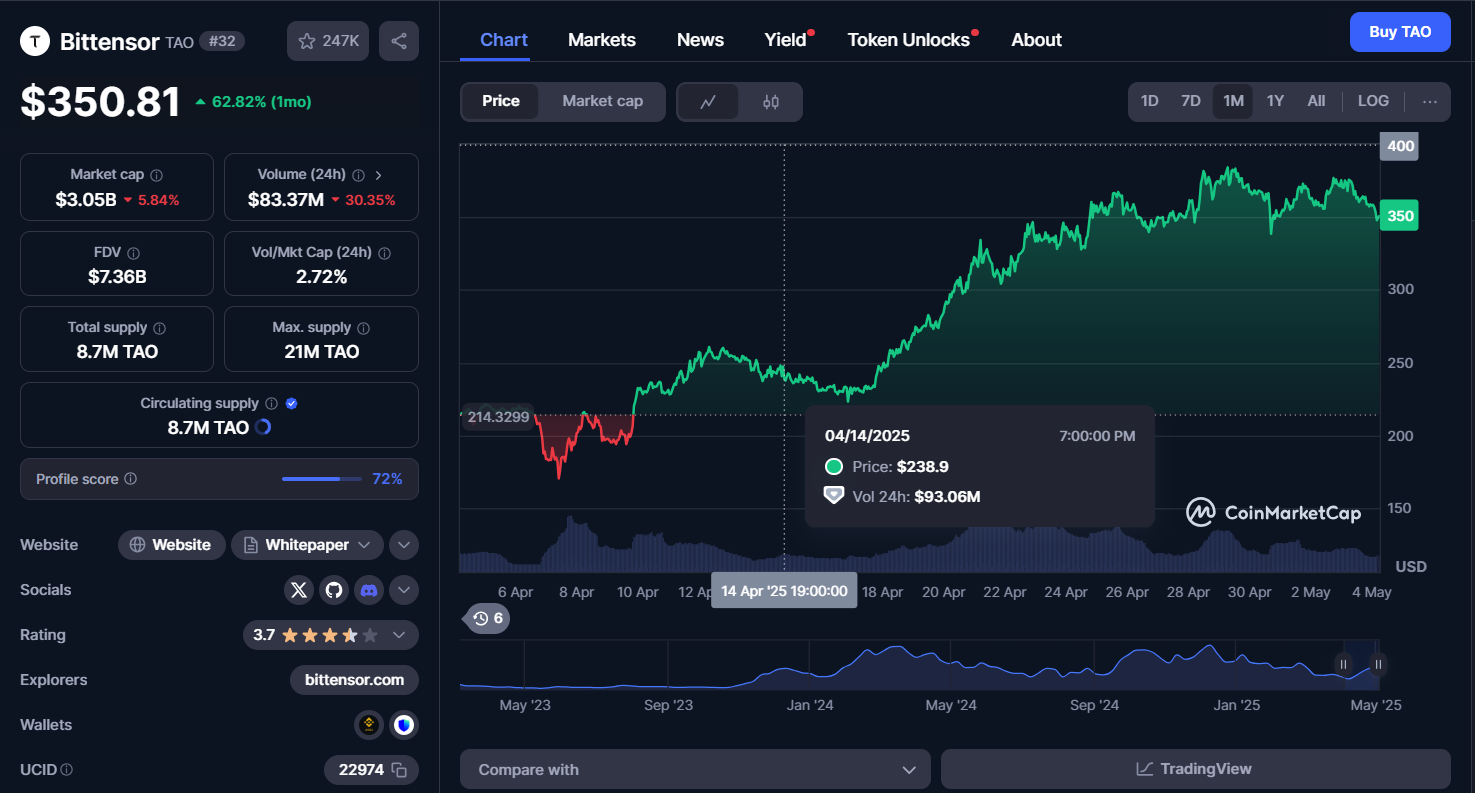The height and width of the screenshot is (793, 1475).
Task: Click UCID info icon
Action: point(67,770)
